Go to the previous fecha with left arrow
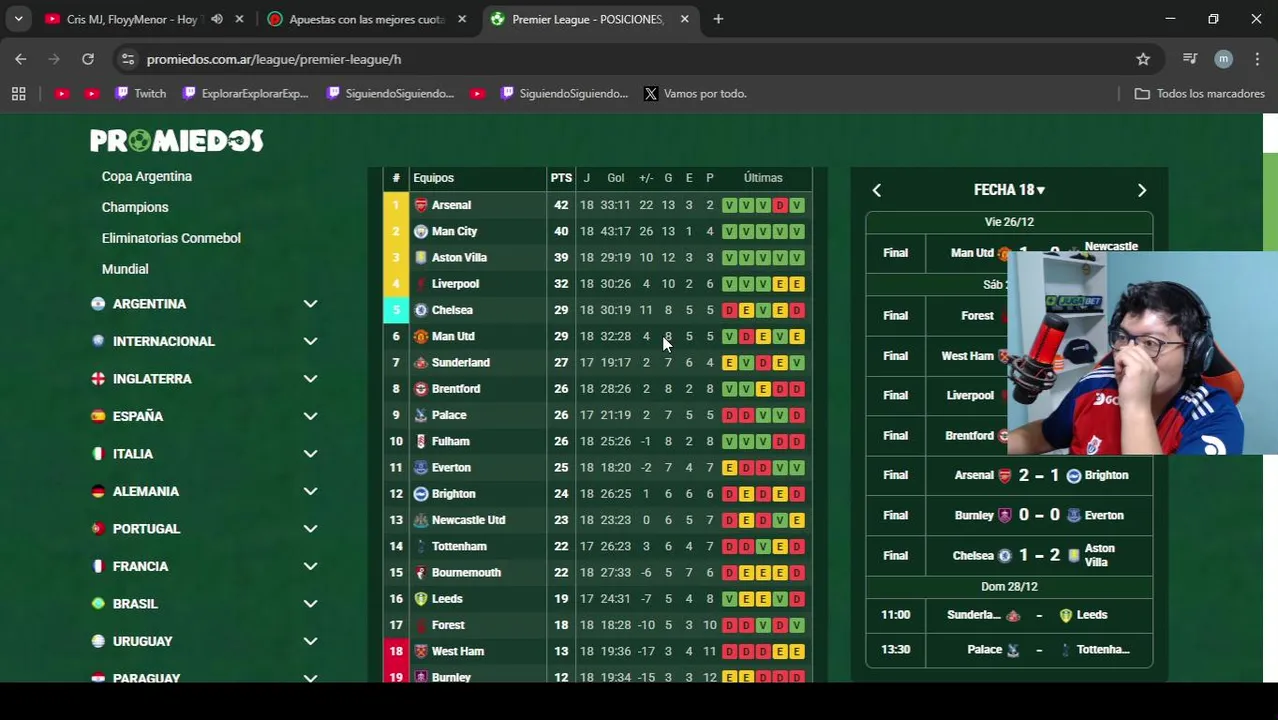The height and width of the screenshot is (720, 1278). (877, 190)
